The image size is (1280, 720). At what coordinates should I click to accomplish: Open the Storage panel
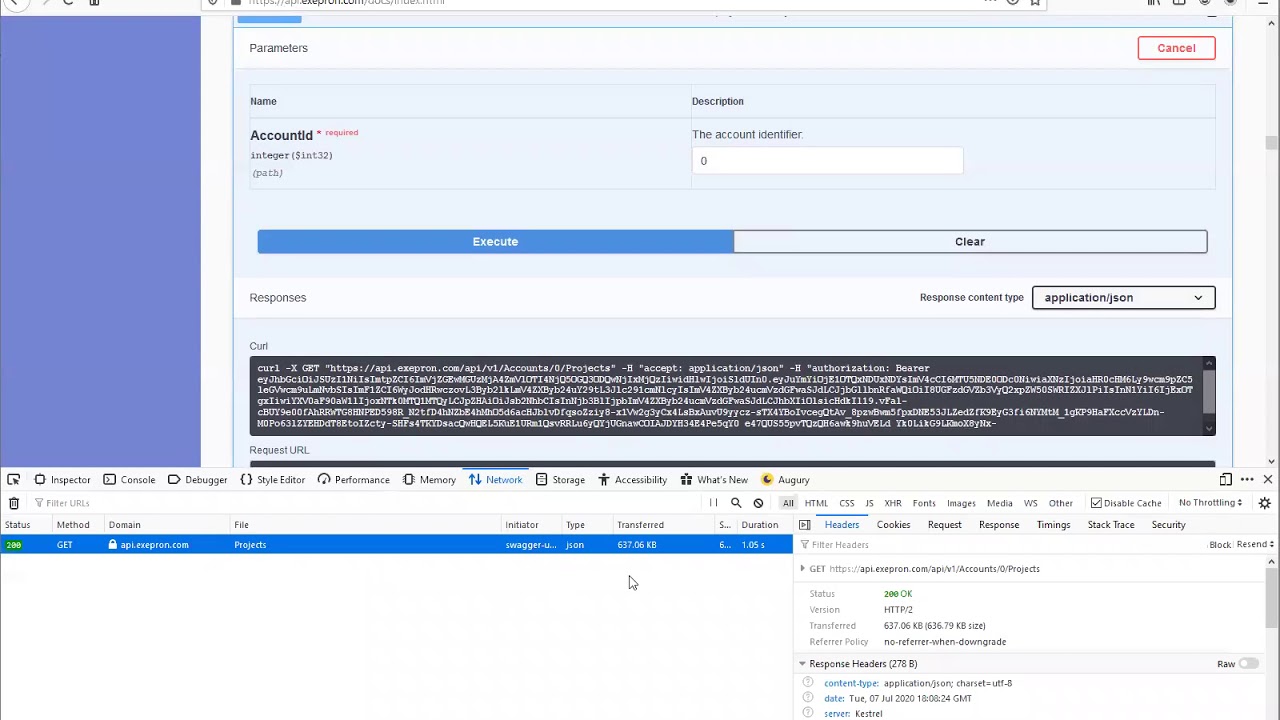point(560,480)
